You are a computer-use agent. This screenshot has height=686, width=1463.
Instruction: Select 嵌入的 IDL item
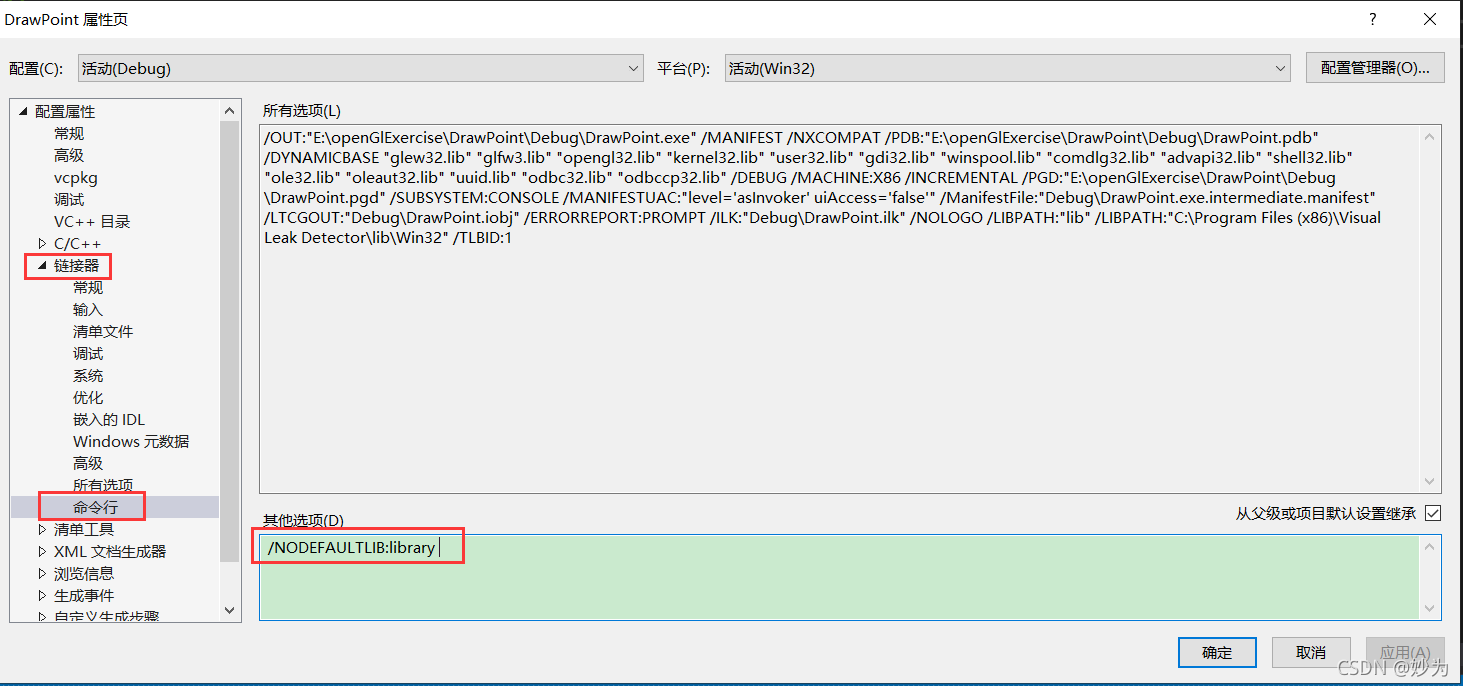pyautogui.click(x=109, y=419)
